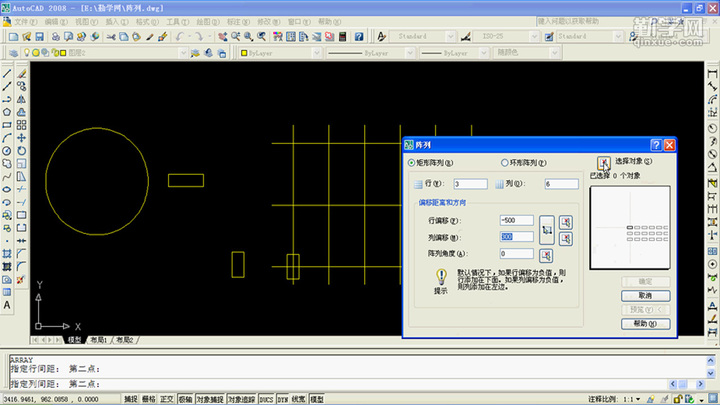Select the Rectangular Array (矩形阵列) radio button
This screenshot has width=720, height=405.
point(411,163)
